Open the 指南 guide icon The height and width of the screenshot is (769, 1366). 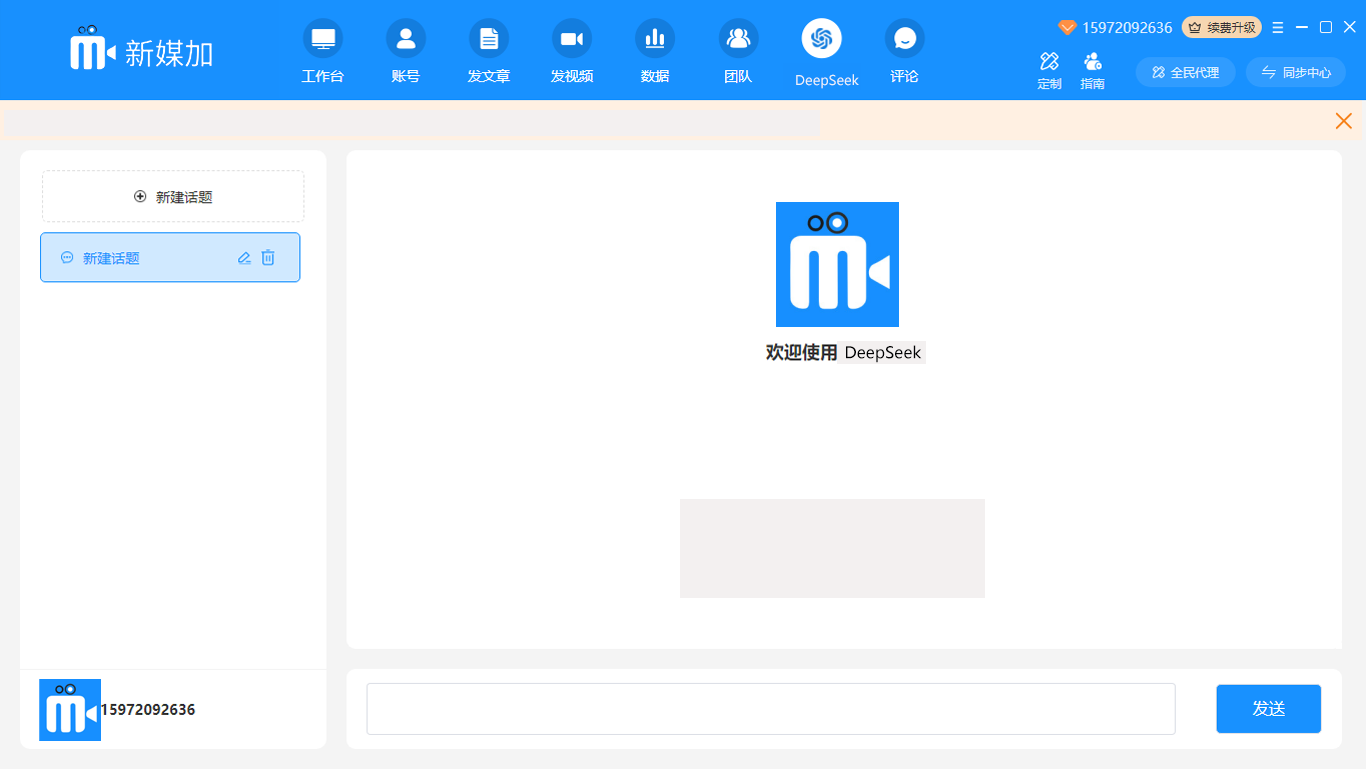tap(1092, 62)
